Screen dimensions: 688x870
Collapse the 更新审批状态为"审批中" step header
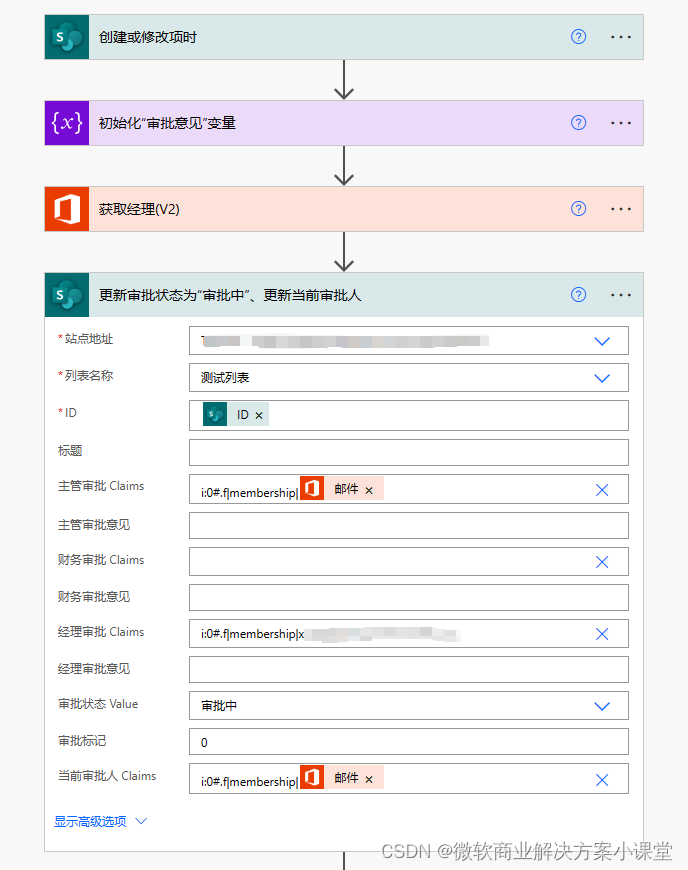coord(344,295)
